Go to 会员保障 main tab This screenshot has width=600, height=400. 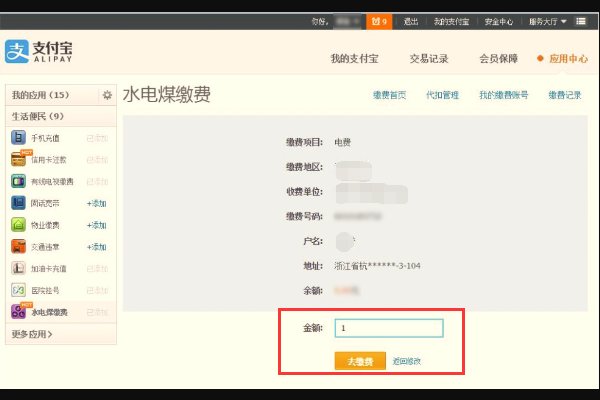tap(499, 59)
